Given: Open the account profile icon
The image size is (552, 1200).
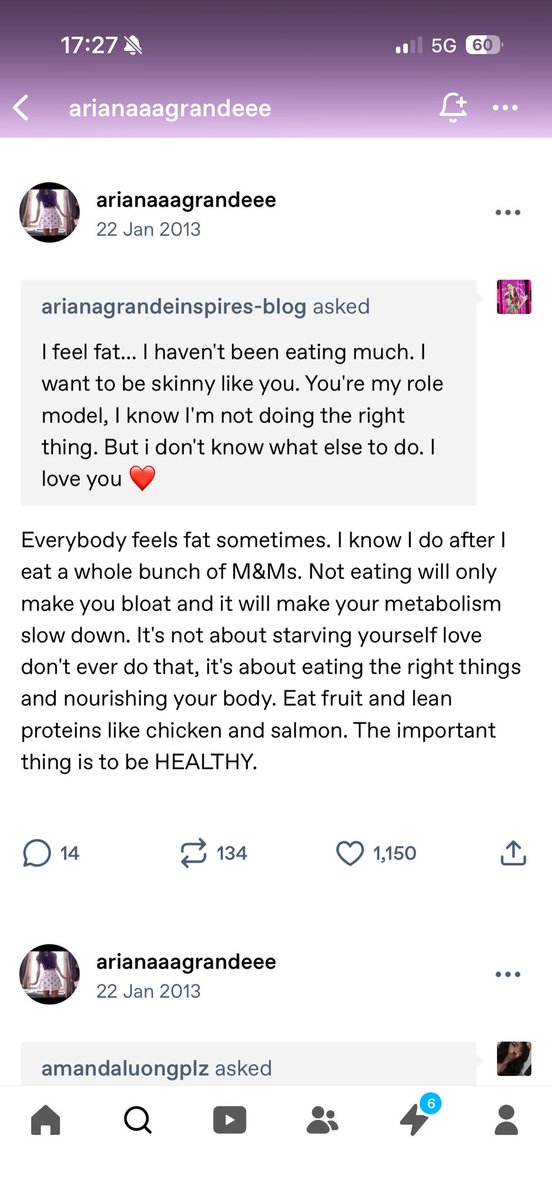Looking at the screenshot, I should pos(507,1120).
